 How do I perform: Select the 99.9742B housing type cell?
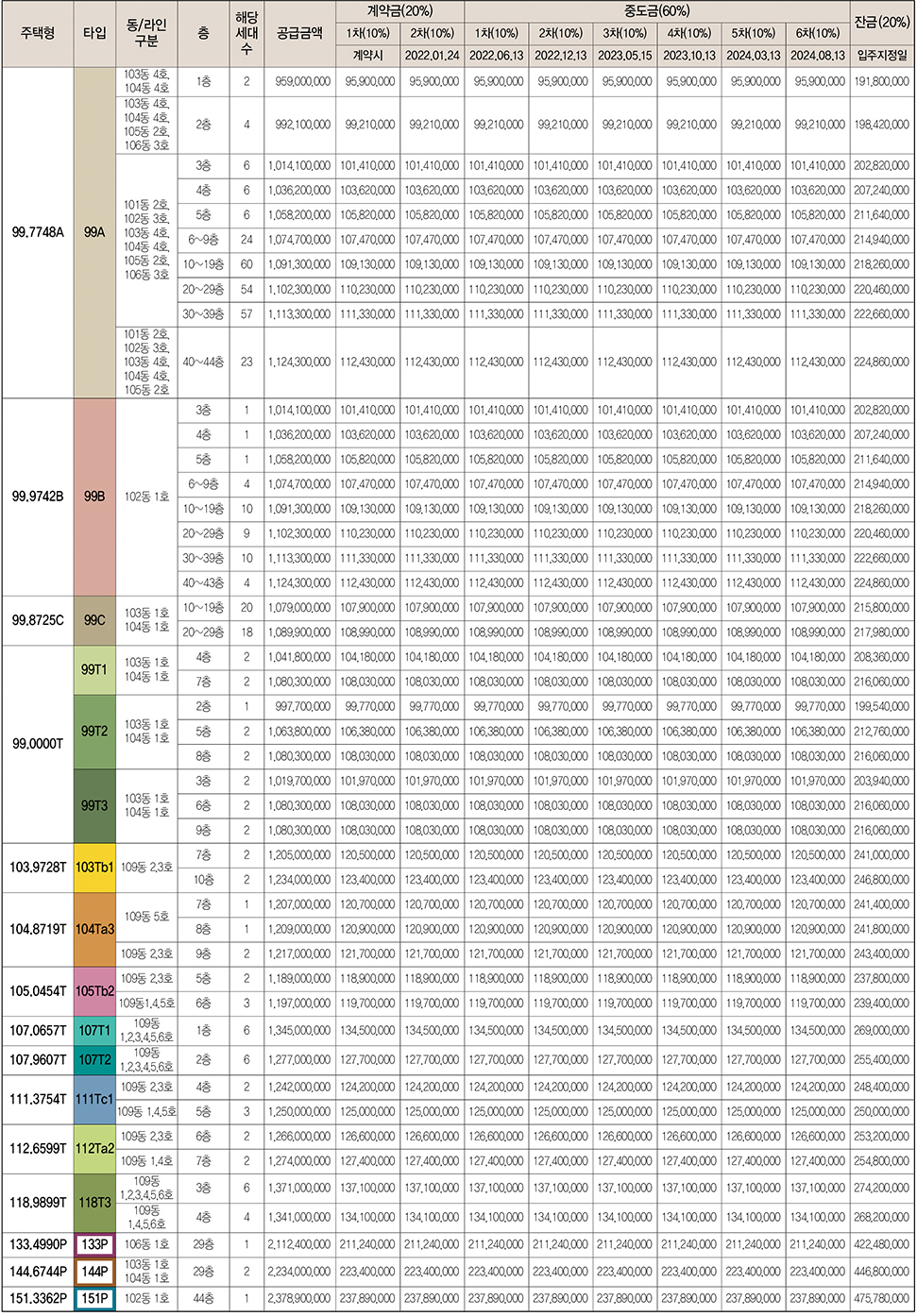[38, 497]
